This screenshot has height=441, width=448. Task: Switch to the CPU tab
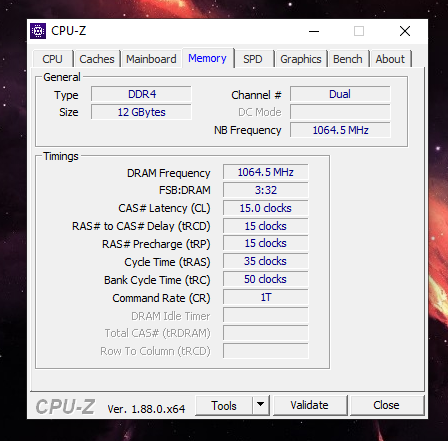[52, 59]
